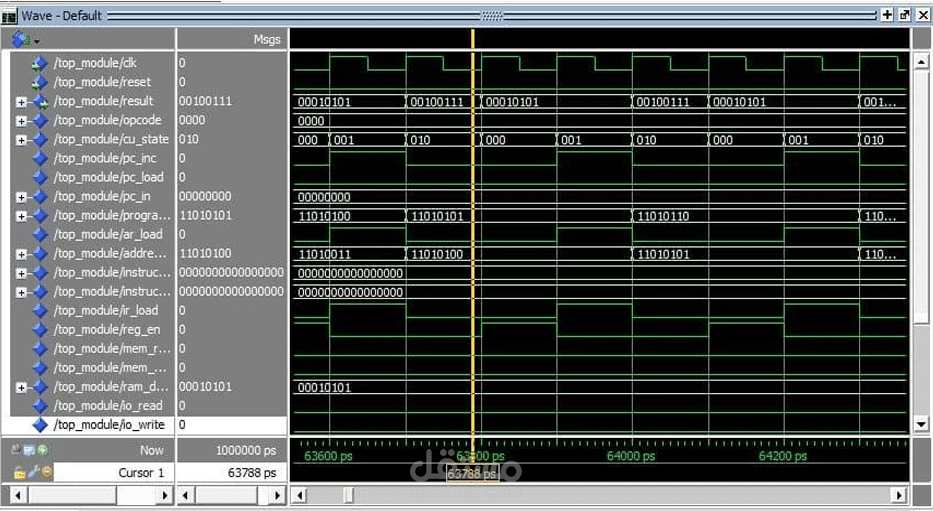Click the remove cursor minus icon
This screenshot has width=933, height=511.
point(46,472)
